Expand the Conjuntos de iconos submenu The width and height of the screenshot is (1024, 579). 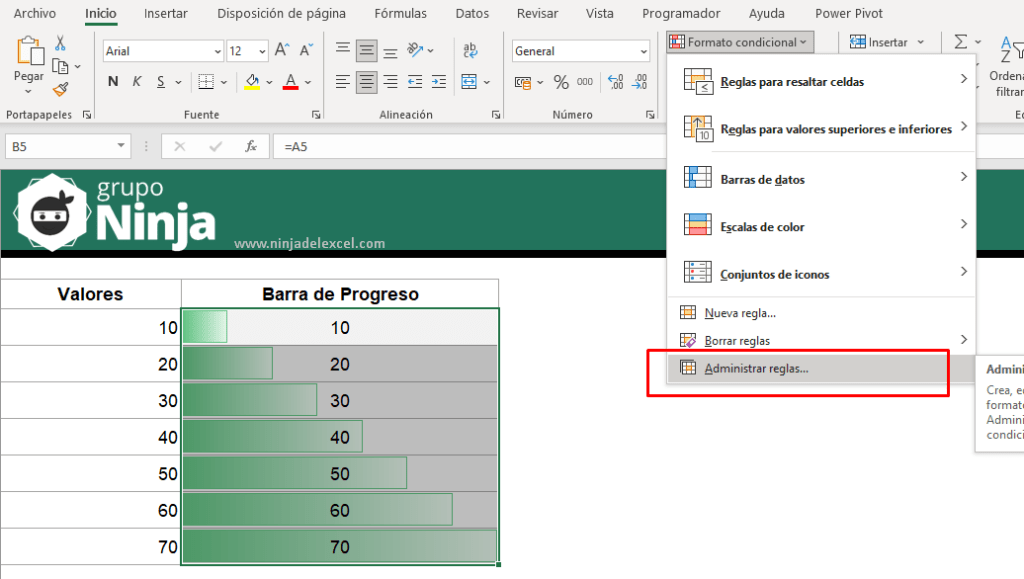click(822, 274)
